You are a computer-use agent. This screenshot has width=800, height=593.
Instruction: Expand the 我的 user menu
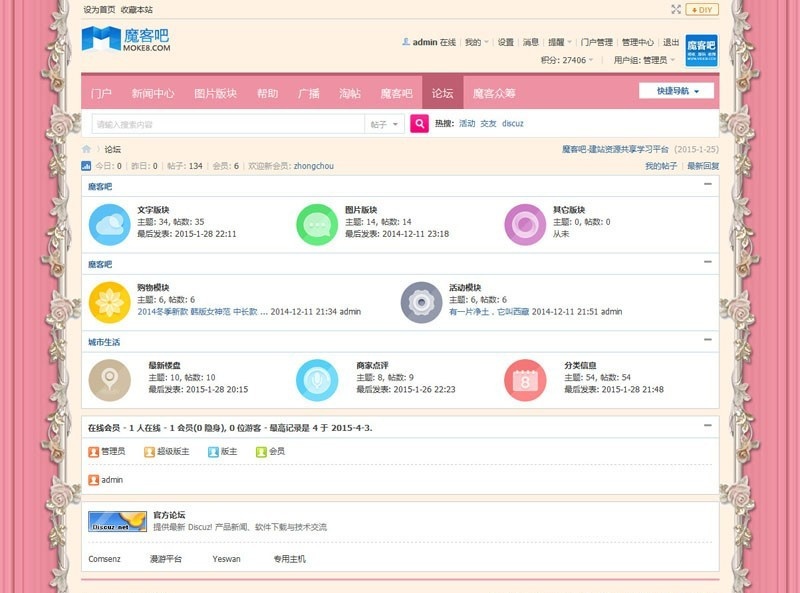pyautogui.click(x=476, y=43)
